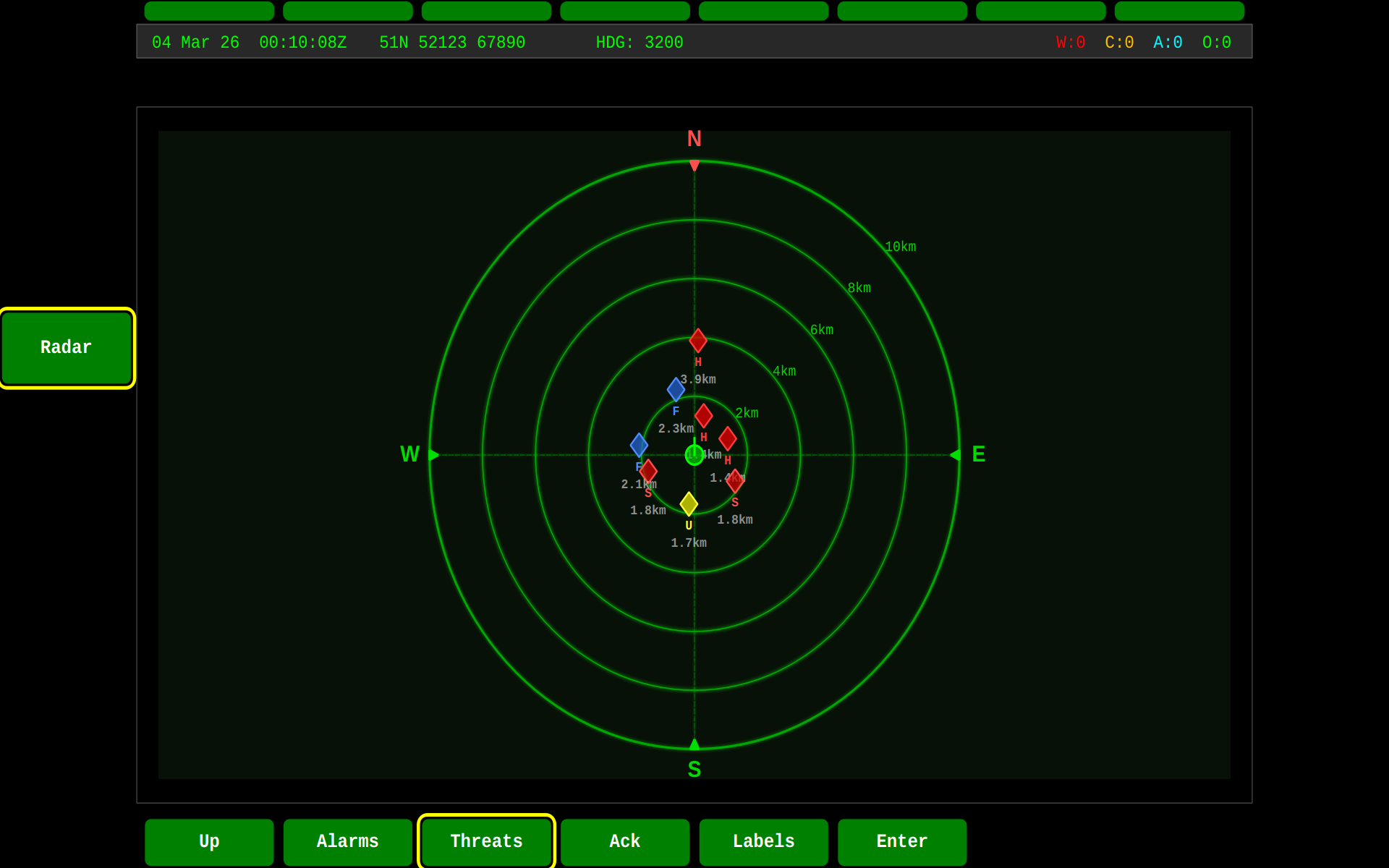
Task: Click the east compass arrow marker
Action: click(x=956, y=454)
